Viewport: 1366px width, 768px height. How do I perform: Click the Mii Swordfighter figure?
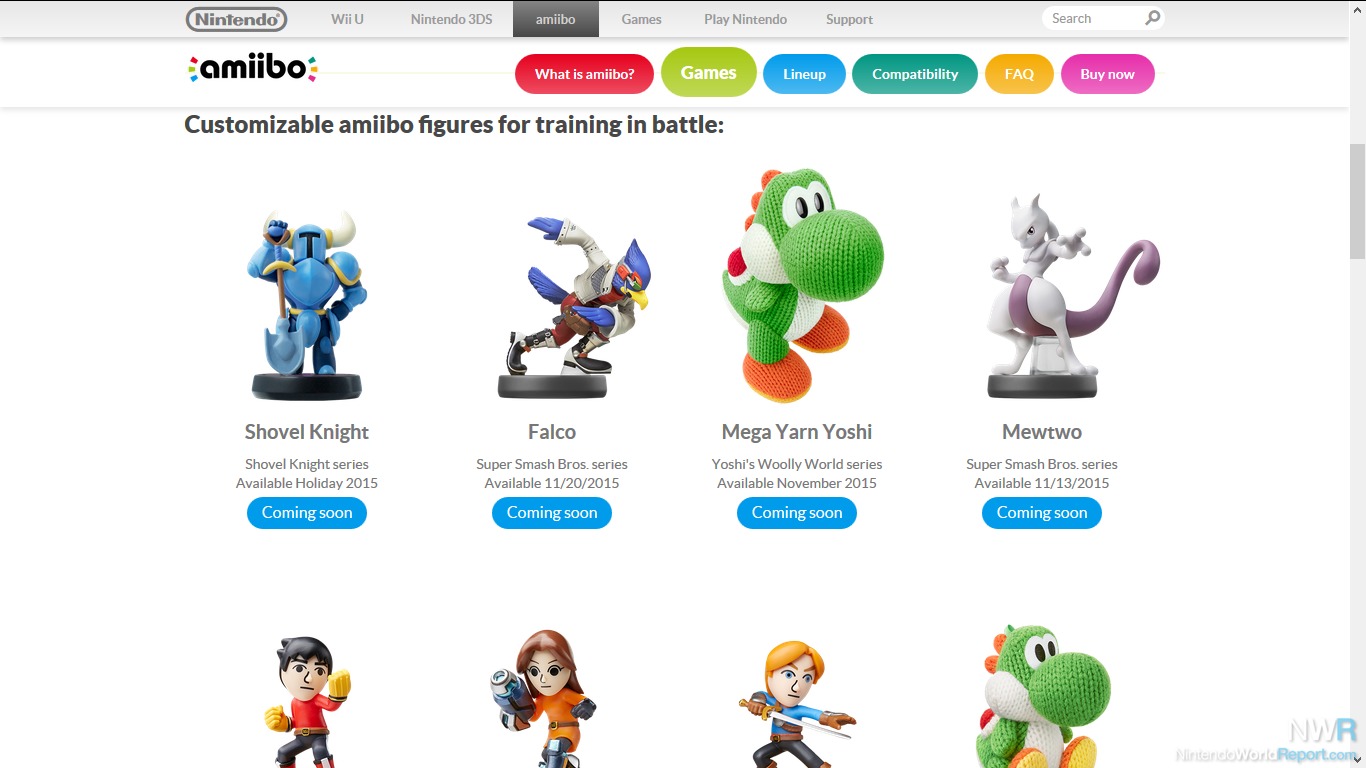click(x=797, y=703)
